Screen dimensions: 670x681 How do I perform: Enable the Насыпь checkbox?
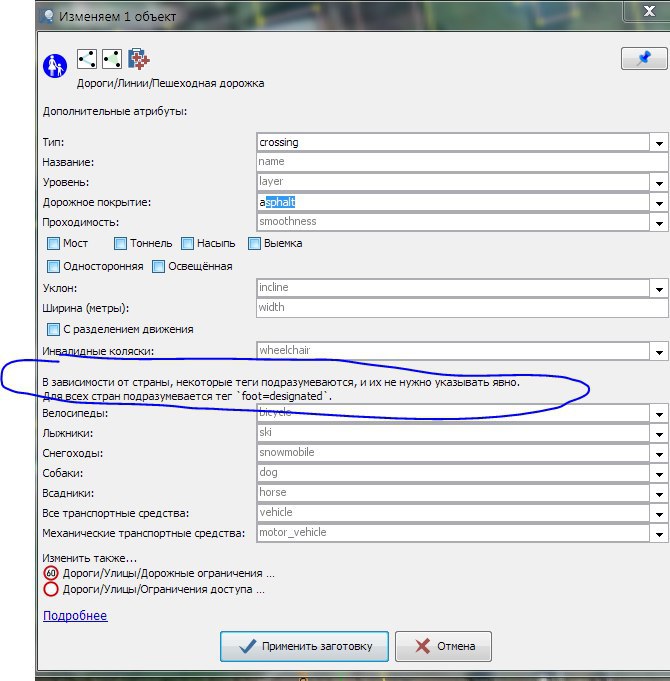(187, 243)
